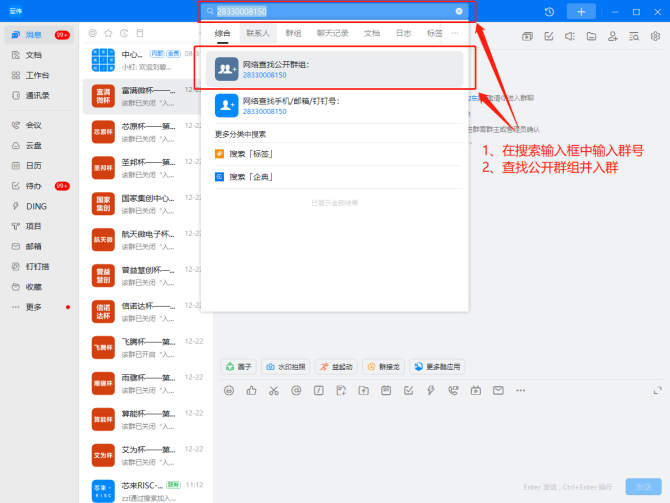Viewport: 670px width, 503px height.
Task: Open 水印拍照 watermark photo button
Action: pyautogui.click(x=286, y=367)
